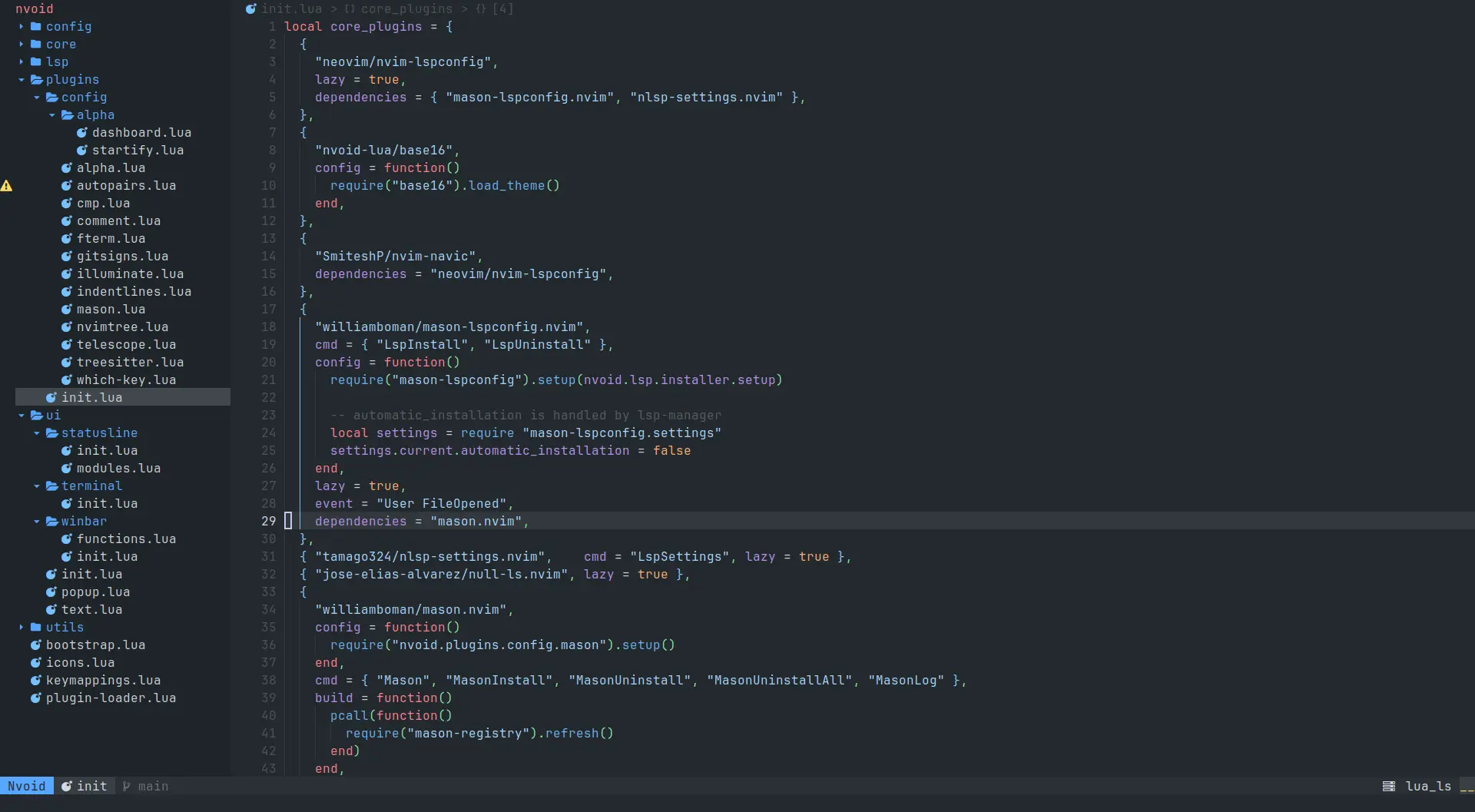
Task: Expand the core folder arrow
Action: (22, 45)
